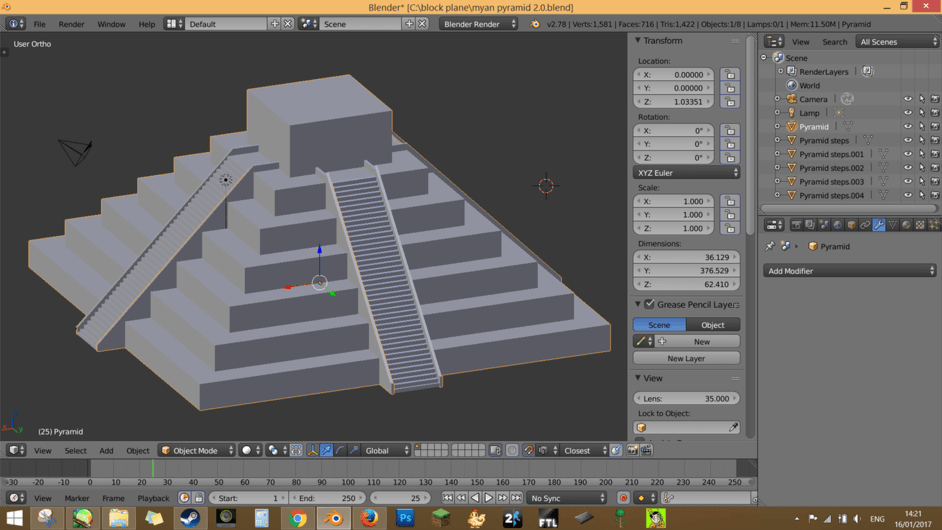Toggle visibility of Pyramid steps.004
Viewport: 942px width, 530px height.
[x=908, y=195]
